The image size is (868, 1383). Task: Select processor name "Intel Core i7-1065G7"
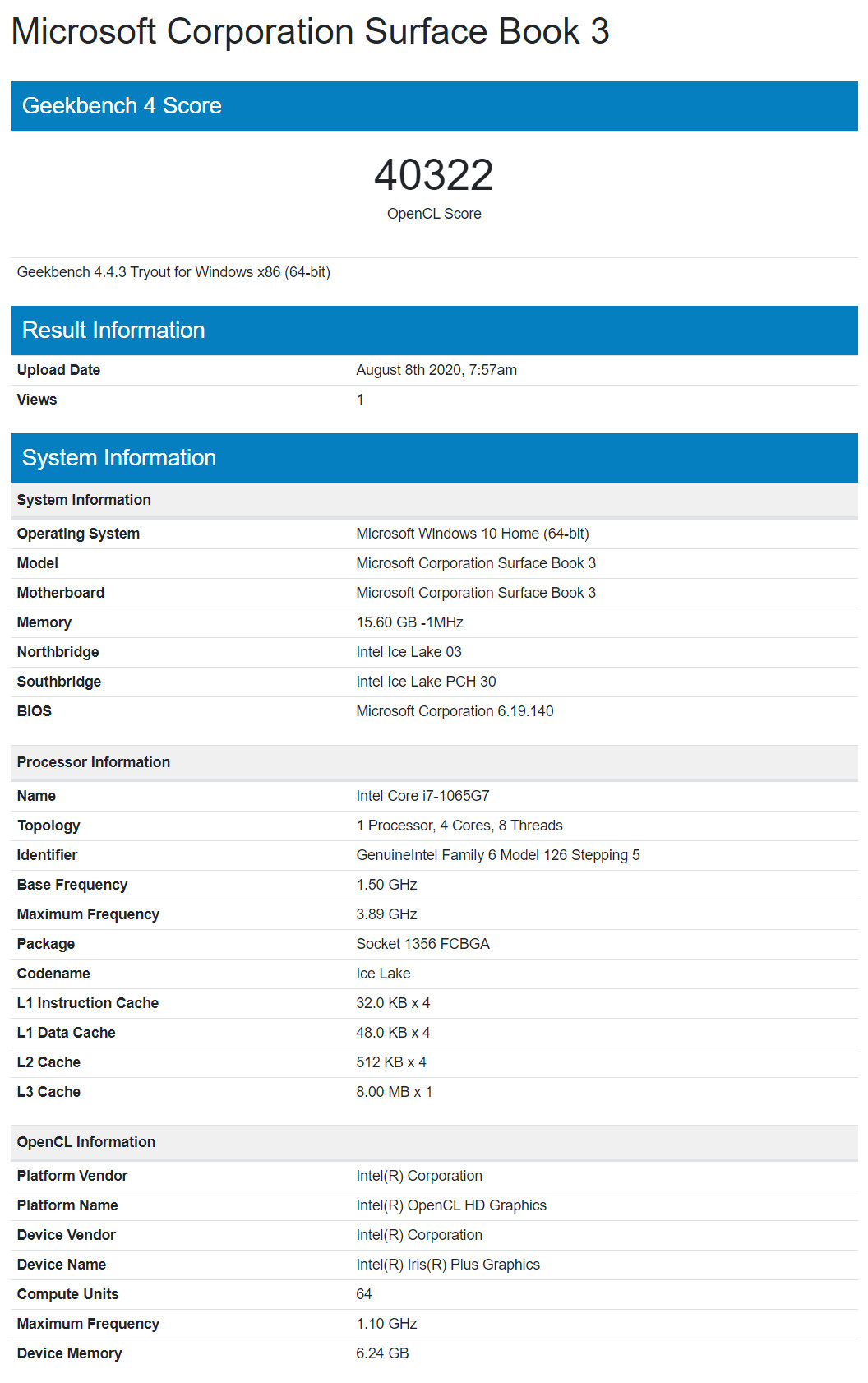click(422, 796)
